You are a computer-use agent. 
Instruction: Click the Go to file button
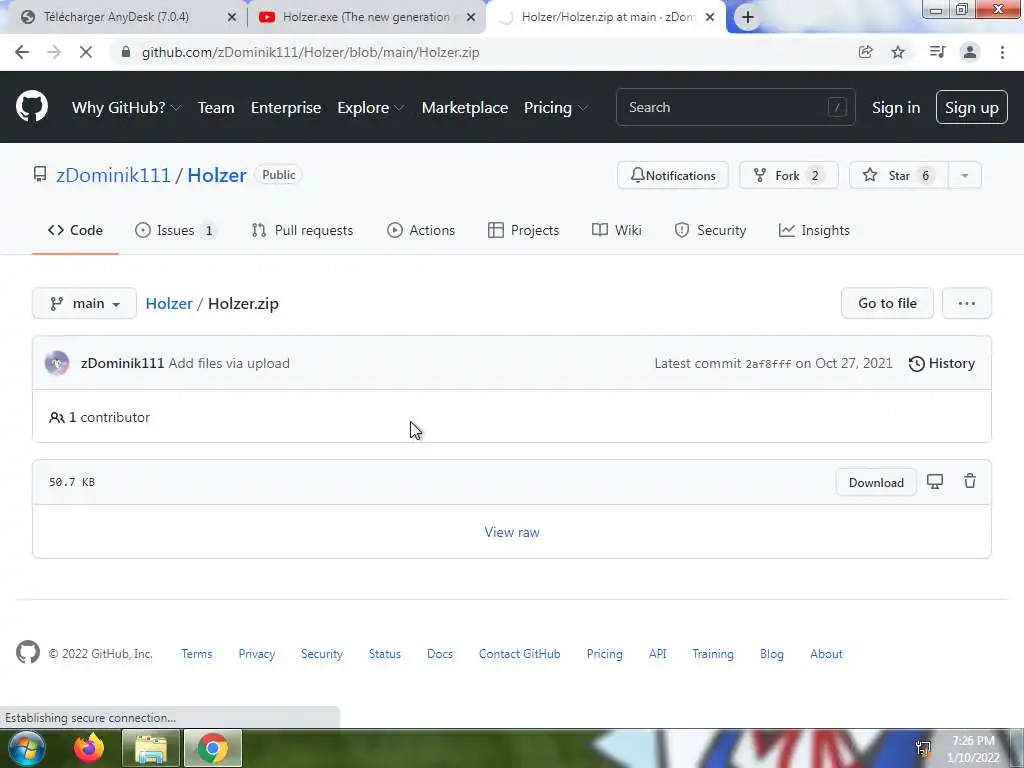[x=887, y=304]
